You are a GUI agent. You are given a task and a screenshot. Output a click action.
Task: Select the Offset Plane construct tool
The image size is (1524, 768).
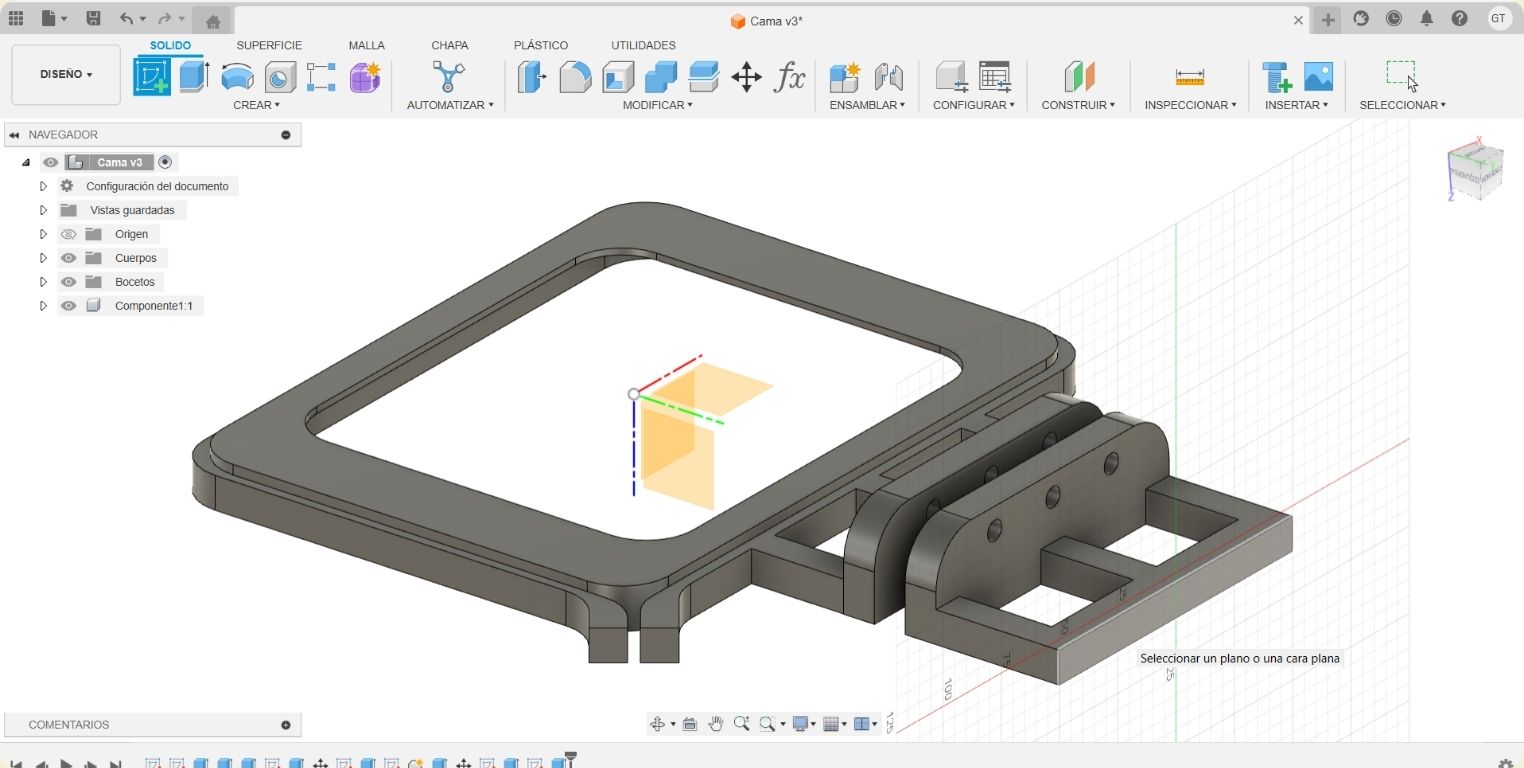pos(1078,77)
